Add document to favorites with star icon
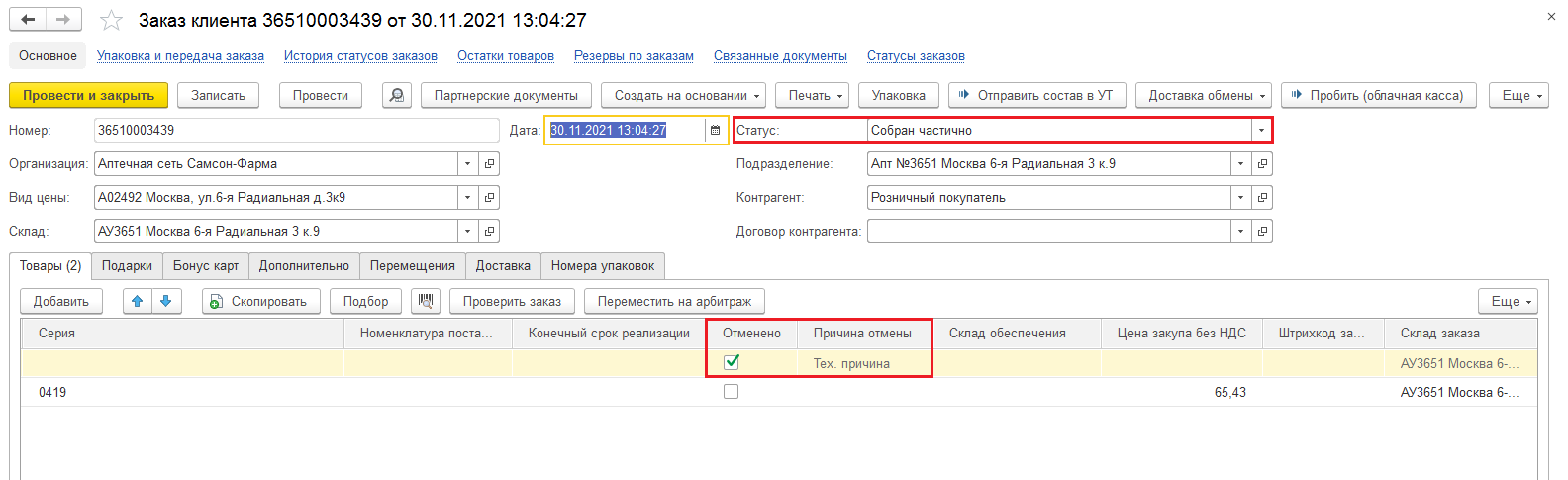The height and width of the screenshot is (480, 1568). click(112, 21)
